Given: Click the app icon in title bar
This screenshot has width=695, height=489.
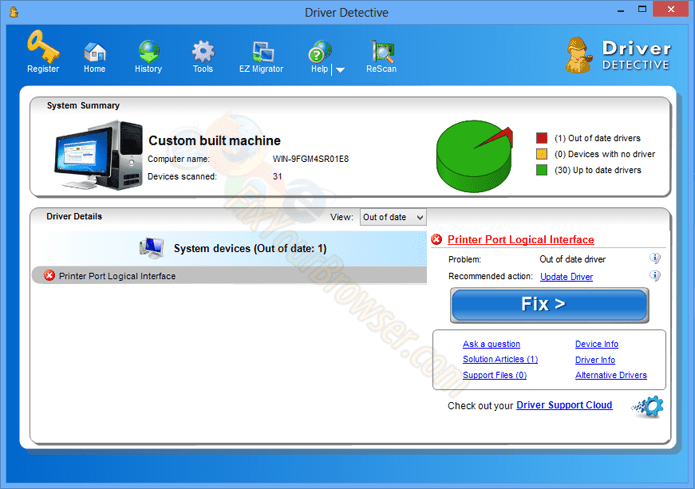Looking at the screenshot, I should click(14, 12).
